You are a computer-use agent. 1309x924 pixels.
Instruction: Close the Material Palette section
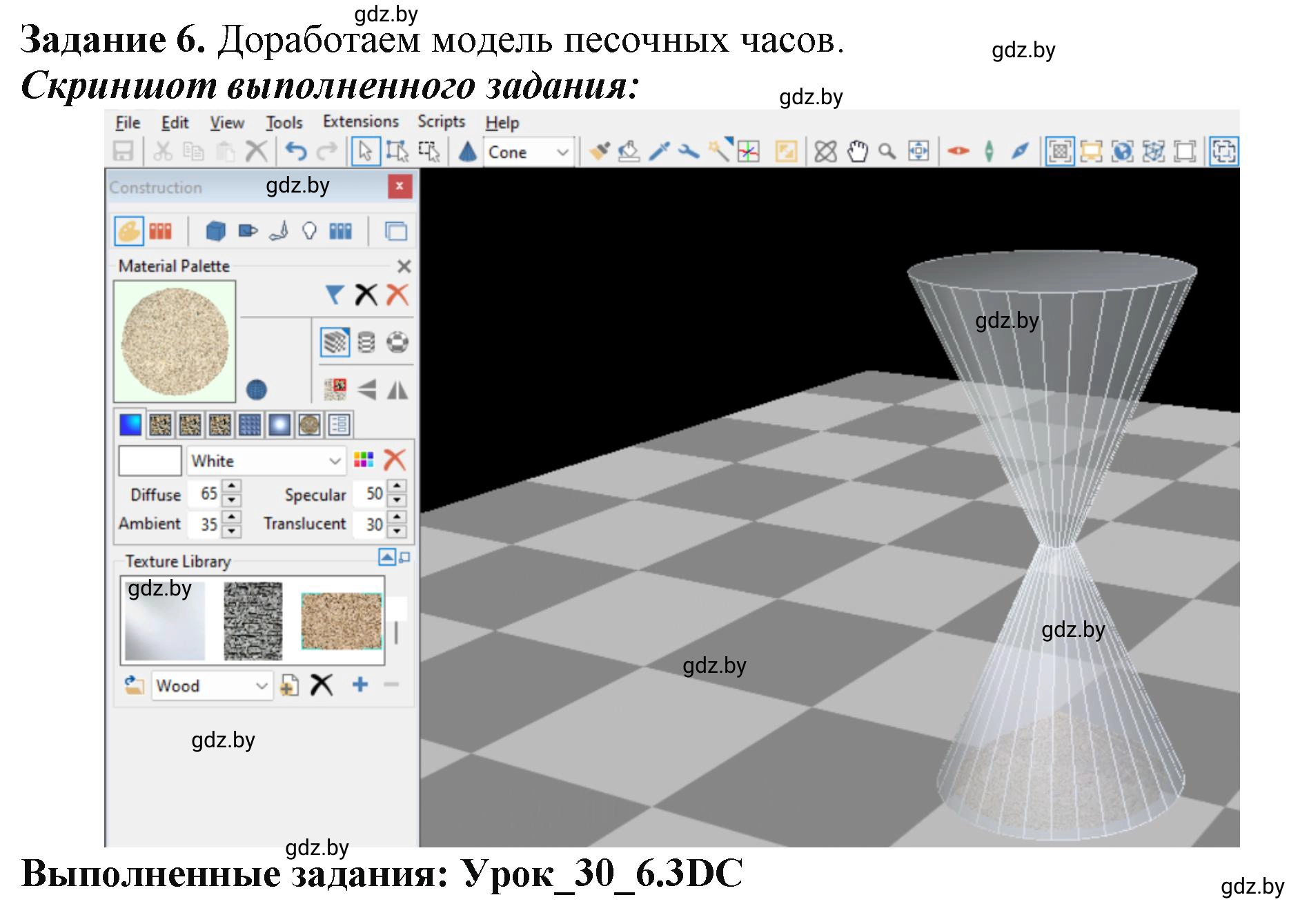404,266
